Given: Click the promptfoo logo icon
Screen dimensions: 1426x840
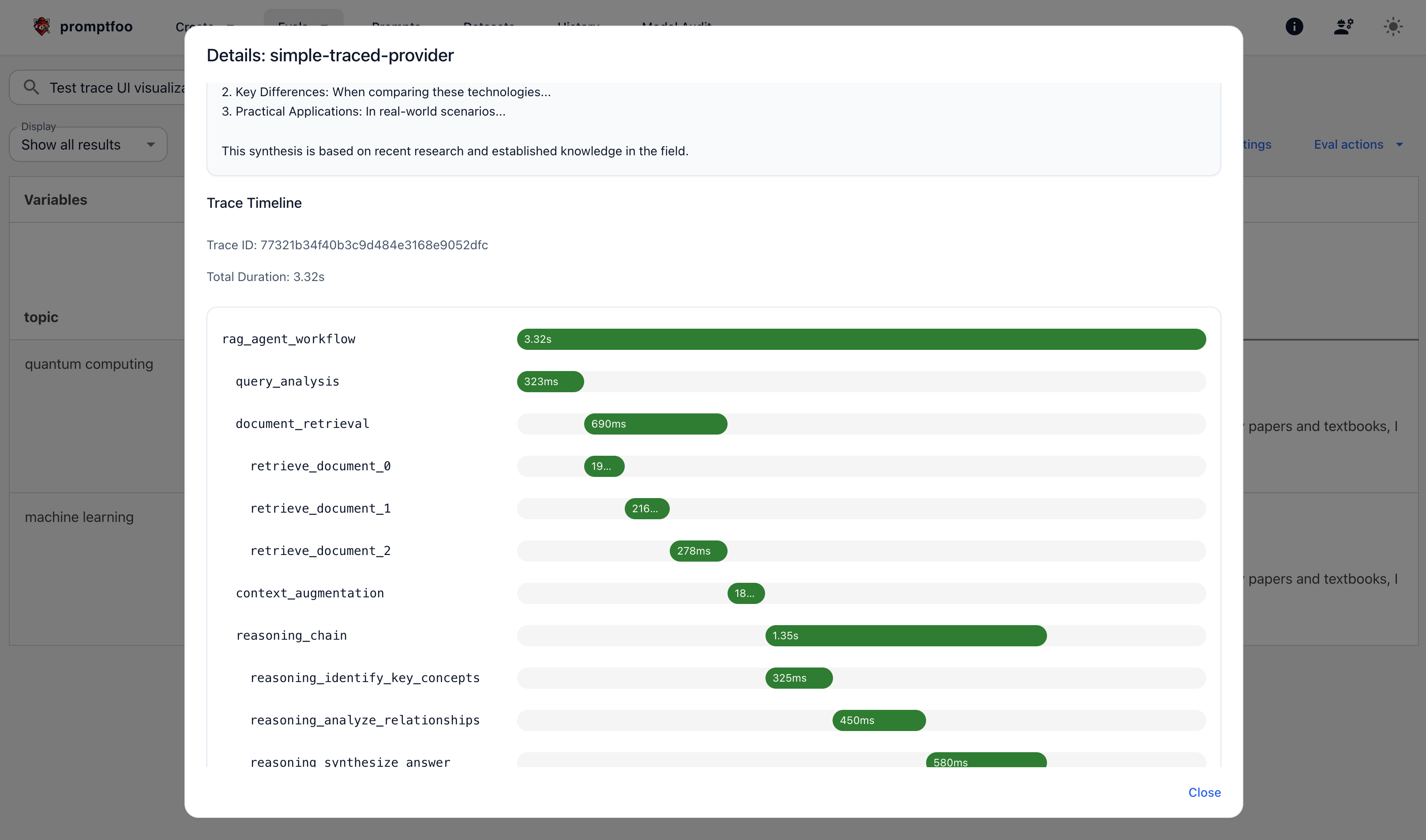Looking at the screenshot, I should (x=41, y=26).
